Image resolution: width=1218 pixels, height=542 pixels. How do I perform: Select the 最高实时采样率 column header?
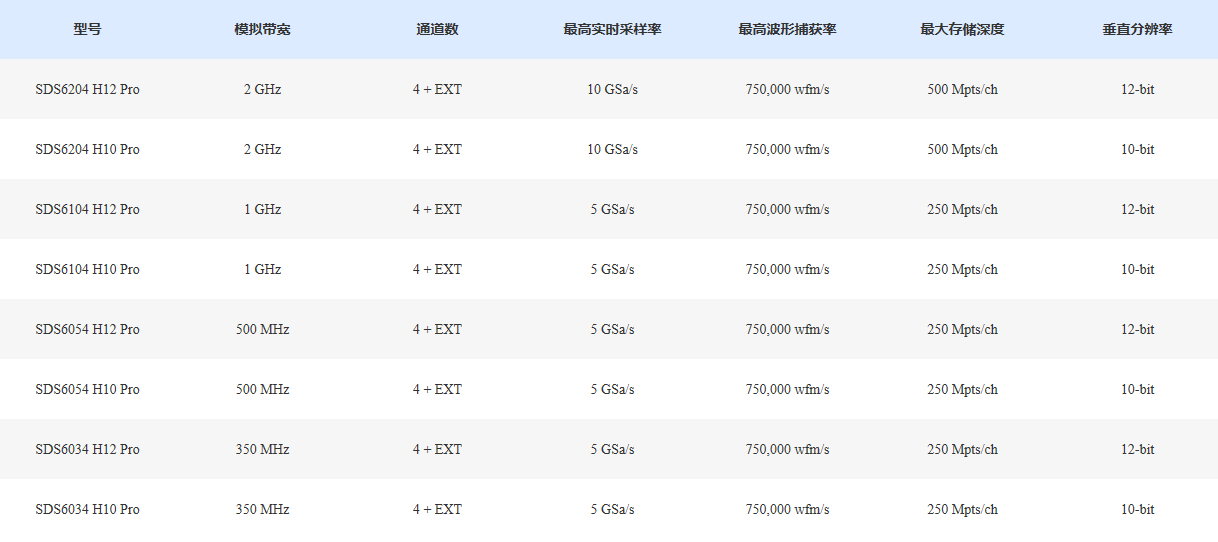(x=612, y=29)
